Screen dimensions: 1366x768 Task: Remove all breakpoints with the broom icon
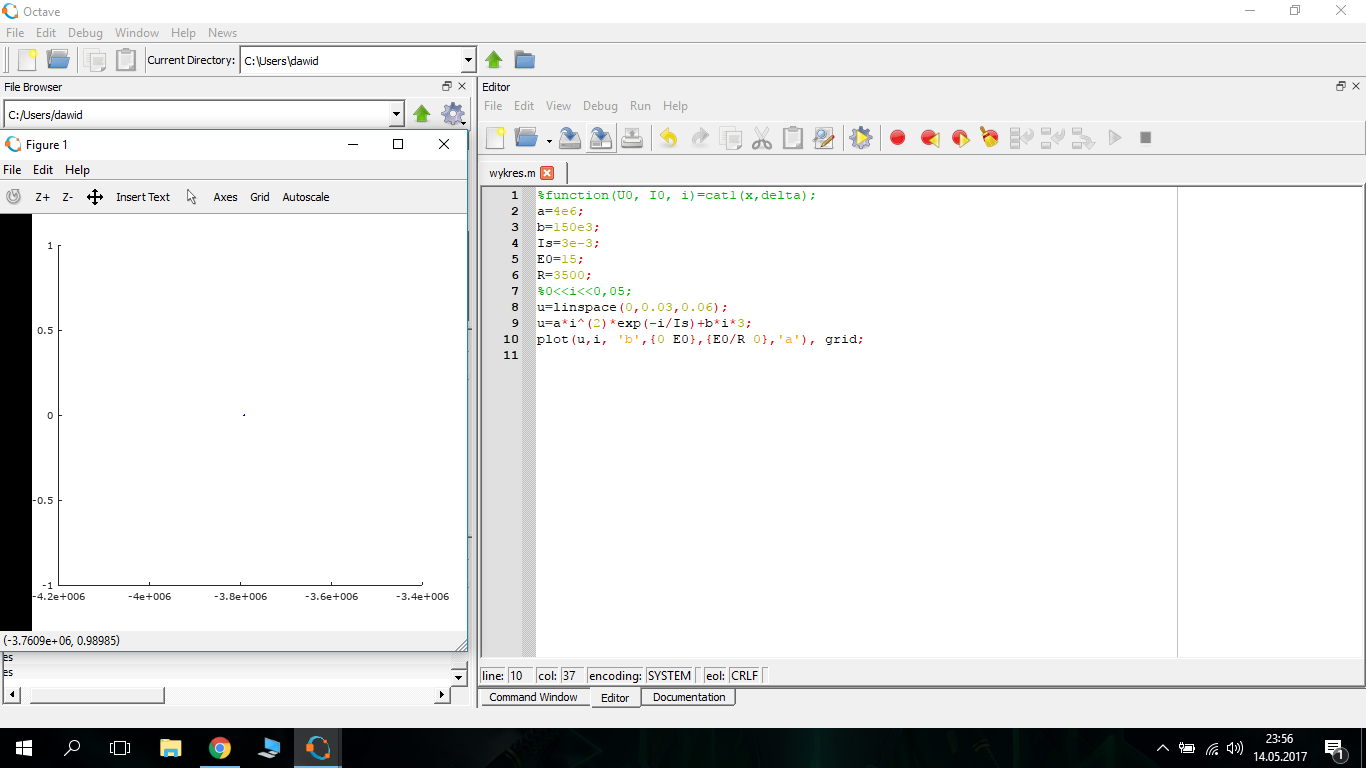[x=990, y=138]
